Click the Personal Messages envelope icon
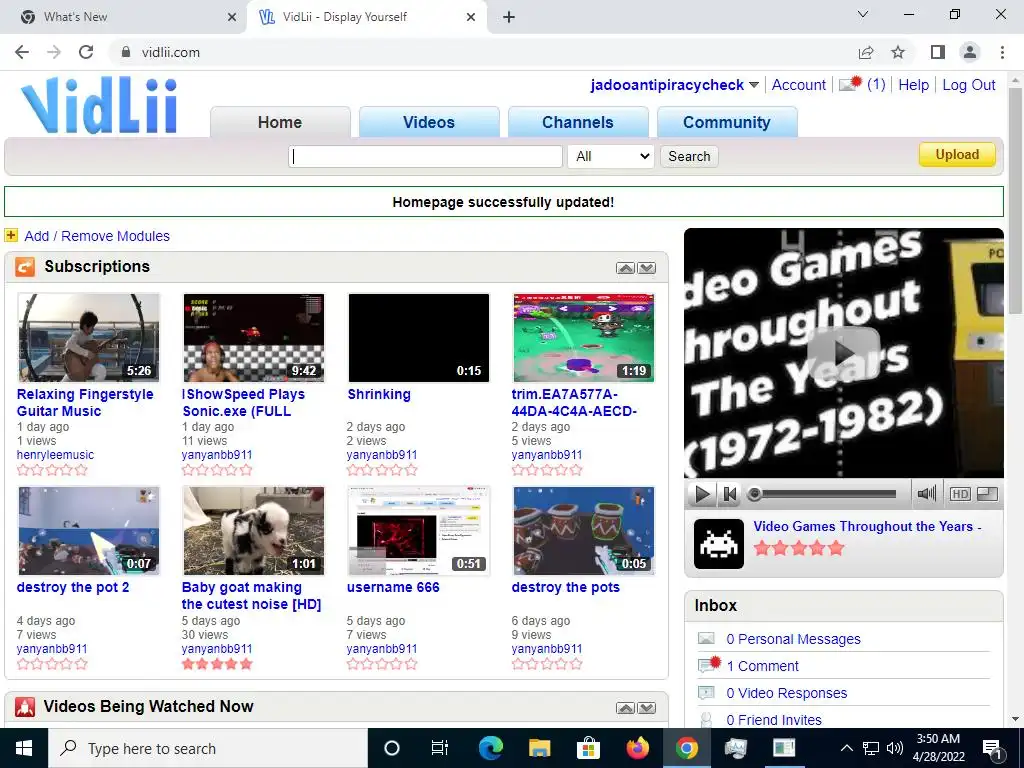1024x768 pixels. 706,638
